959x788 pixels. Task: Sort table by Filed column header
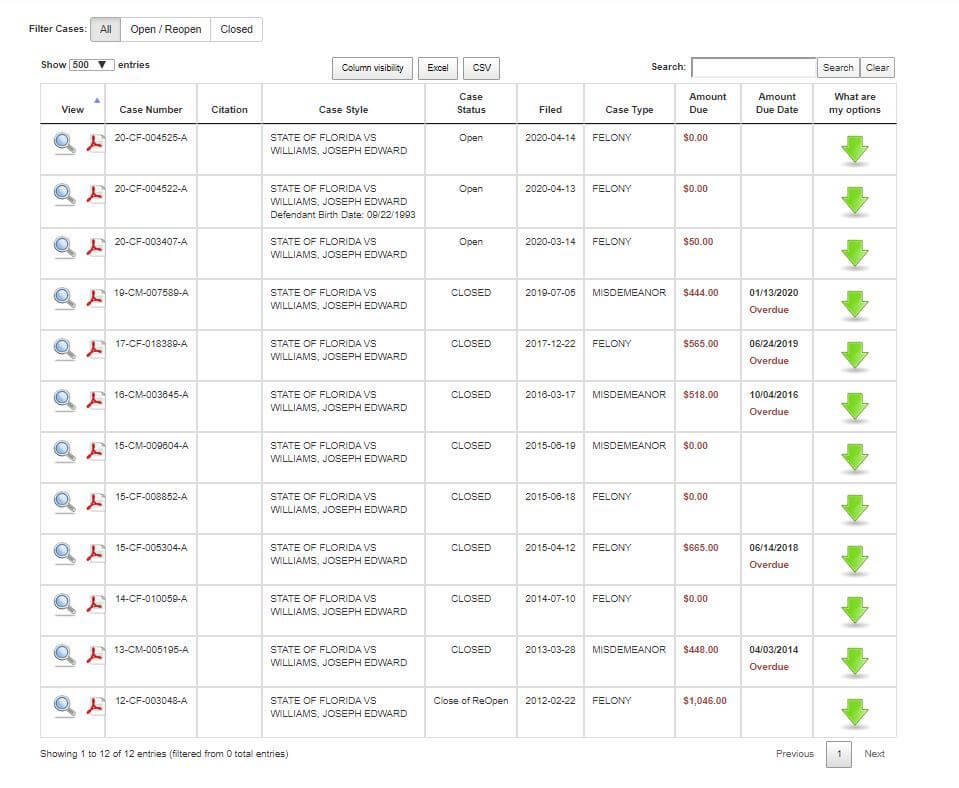[x=550, y=109]
